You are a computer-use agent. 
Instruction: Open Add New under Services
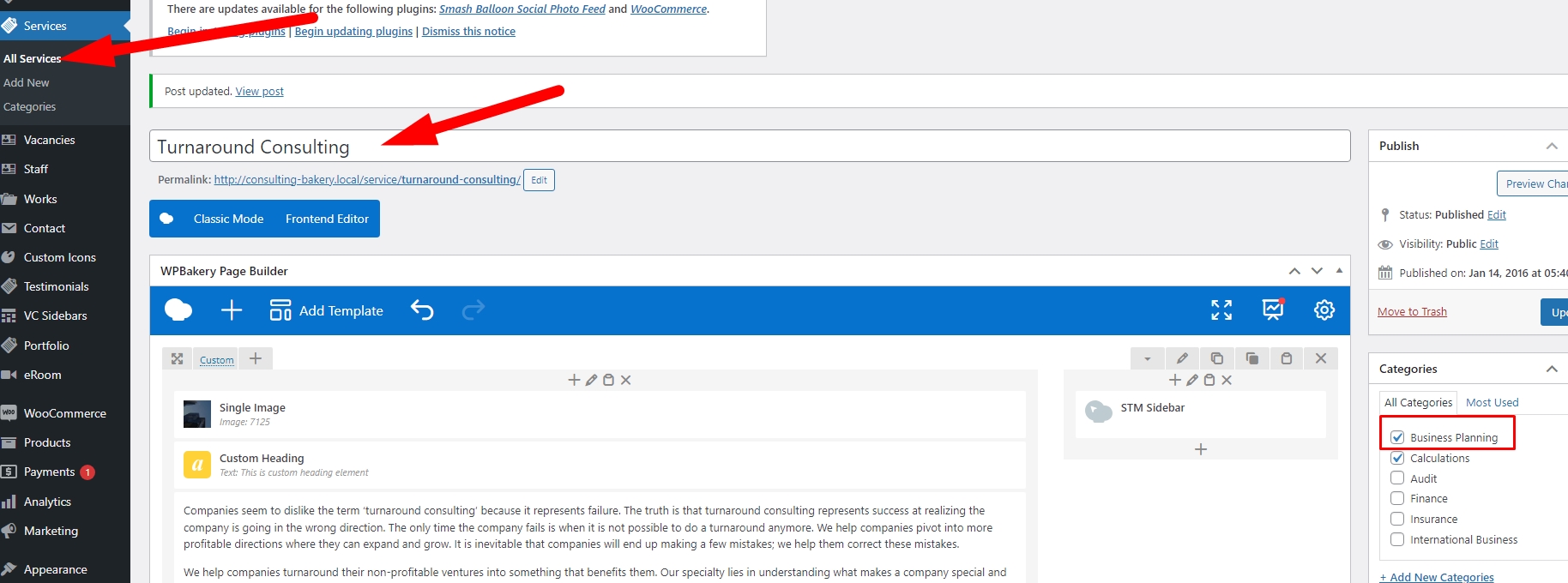[27, 82]
